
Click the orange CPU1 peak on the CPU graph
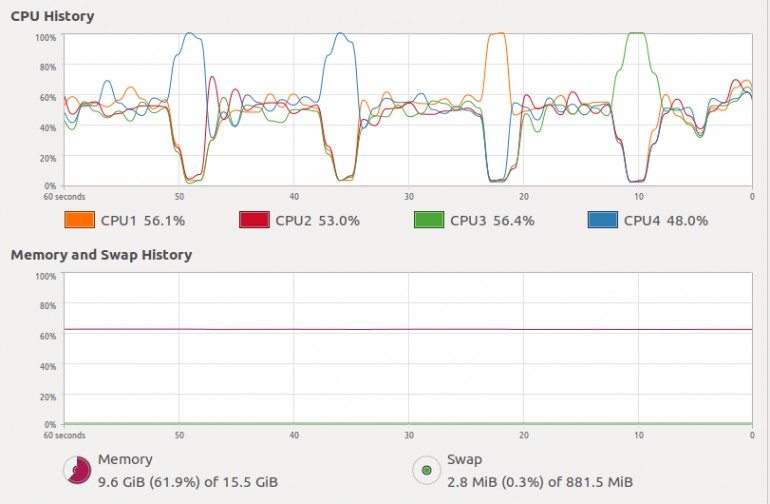click(496, 34)
